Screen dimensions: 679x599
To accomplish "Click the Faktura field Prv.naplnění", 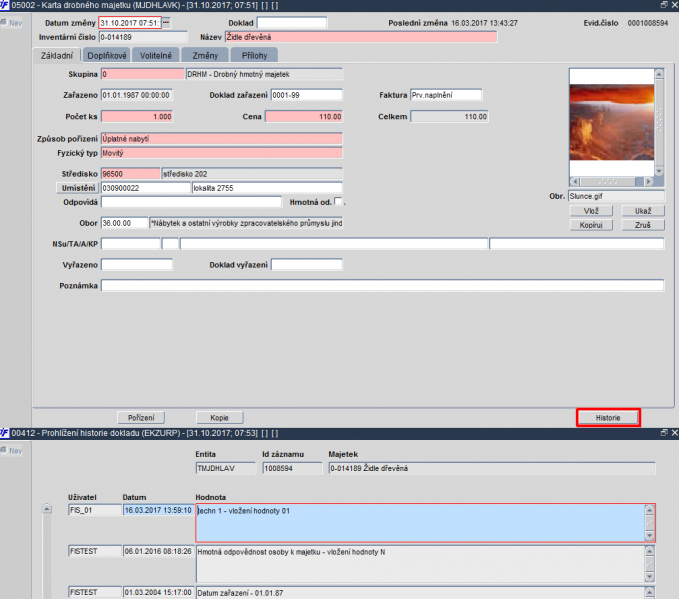I will (446, 95).
